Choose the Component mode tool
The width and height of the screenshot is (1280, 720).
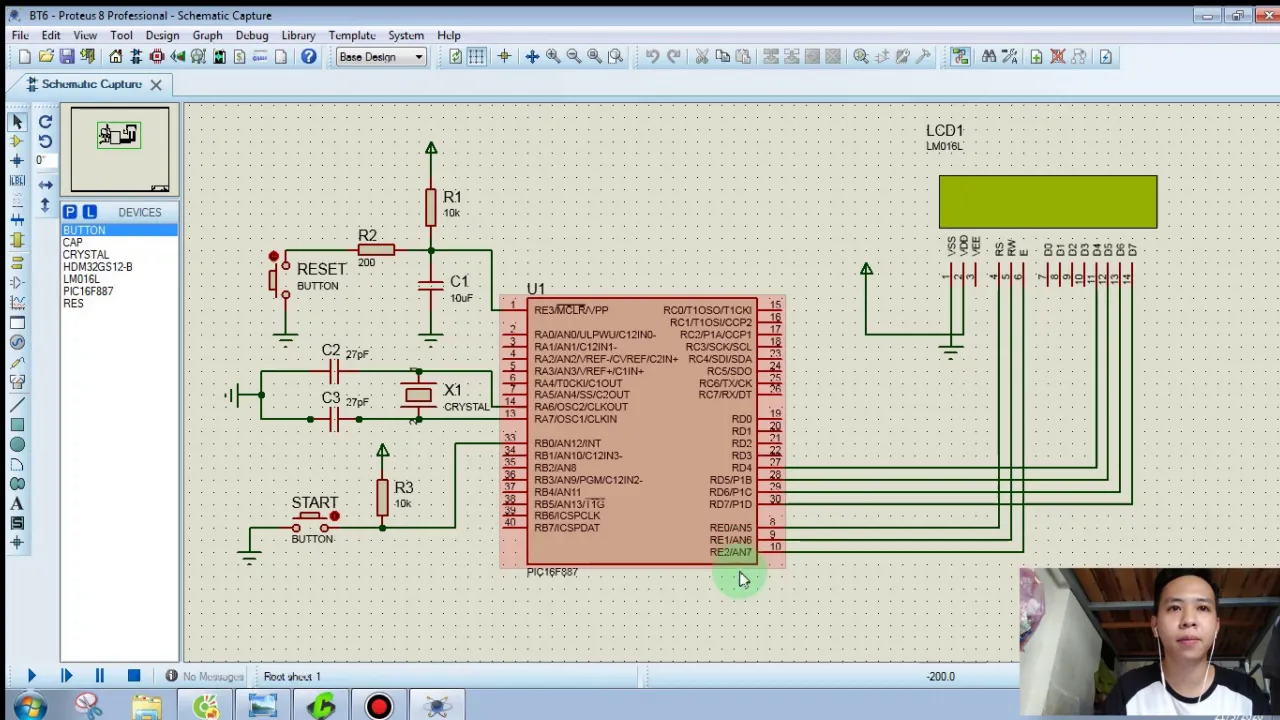point(17,141)
